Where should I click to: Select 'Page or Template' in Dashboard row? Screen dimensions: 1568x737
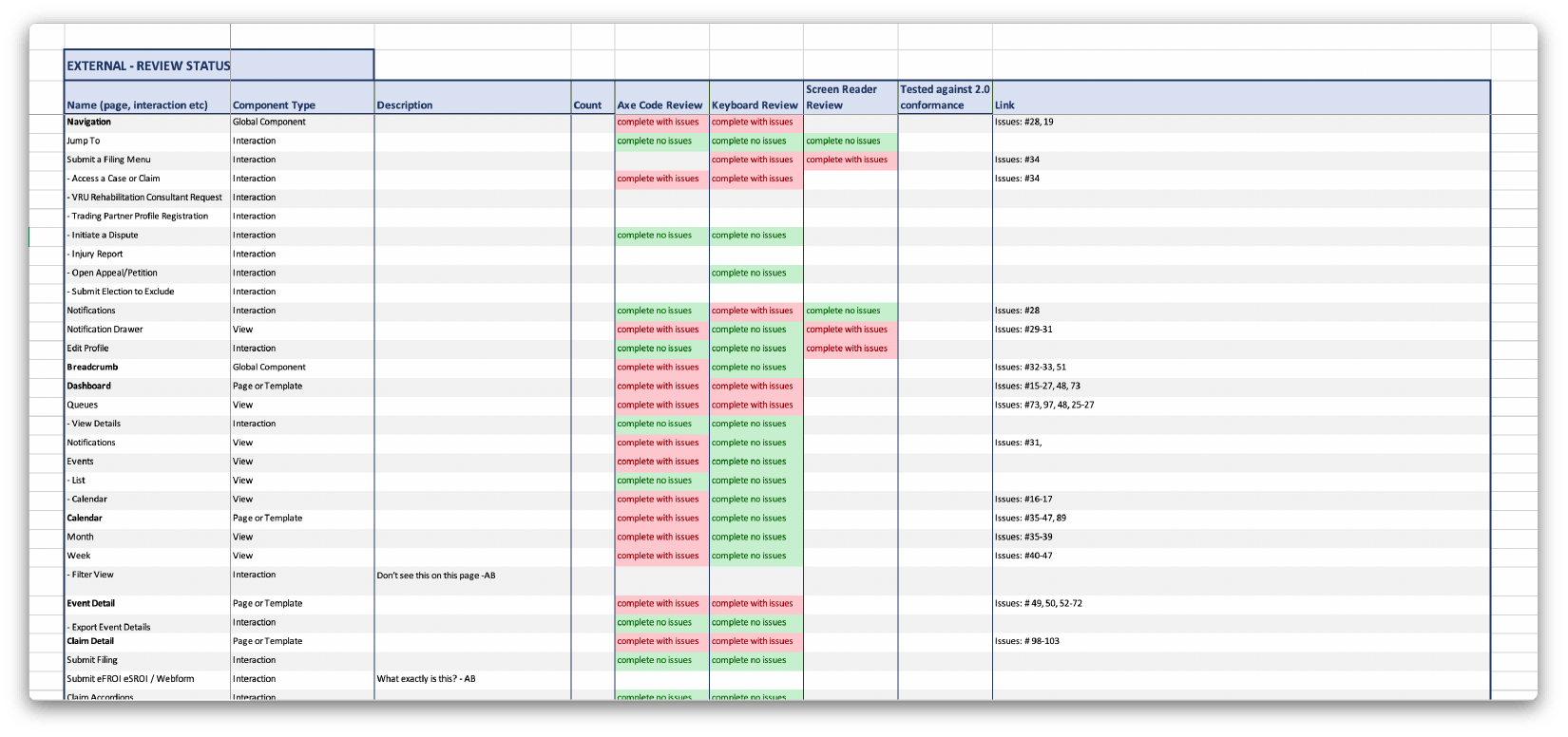302,387
